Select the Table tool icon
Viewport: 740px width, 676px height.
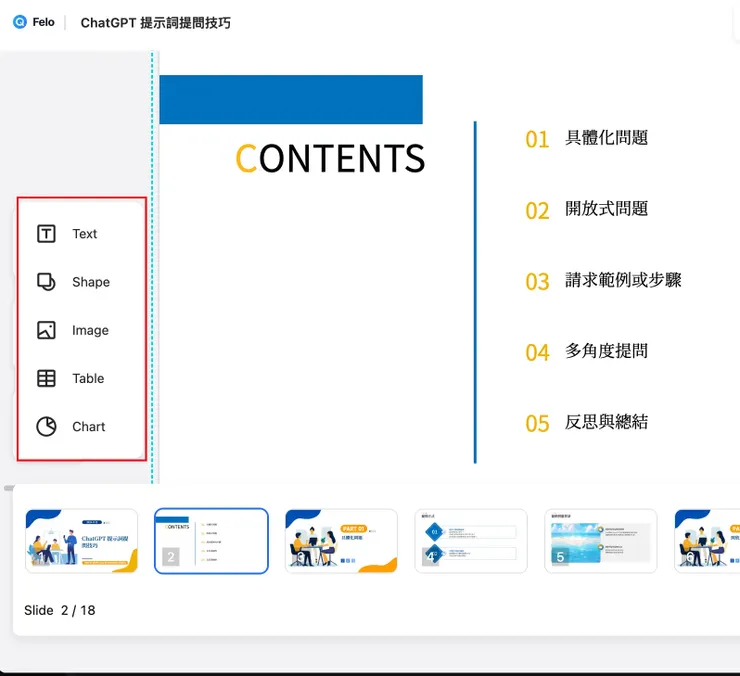(46, 378)
